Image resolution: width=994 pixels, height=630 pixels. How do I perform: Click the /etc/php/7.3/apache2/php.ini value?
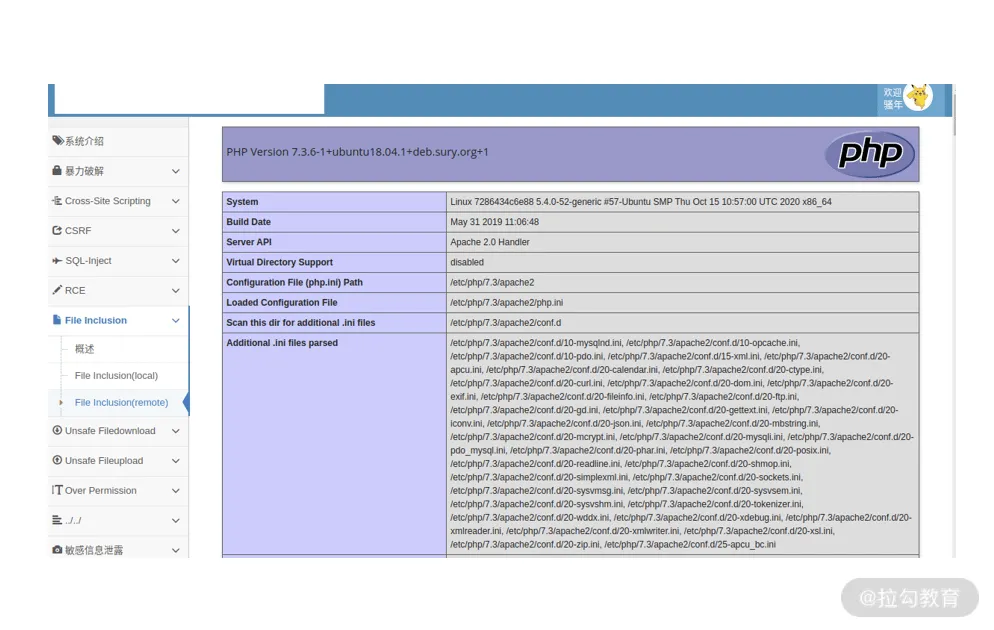pyautogui.click(x=507, y=303)
